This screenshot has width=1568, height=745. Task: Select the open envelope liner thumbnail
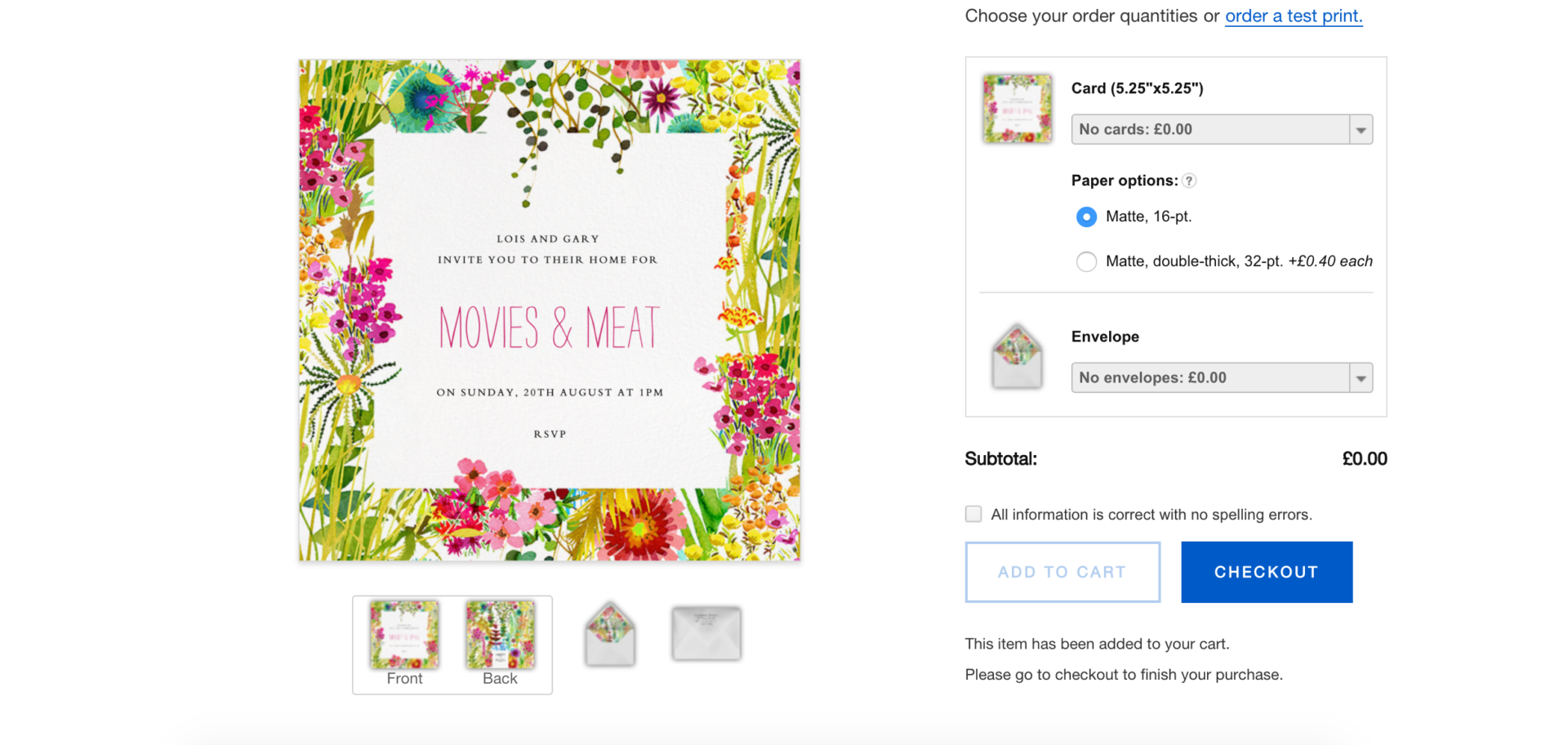pyautogui.click(x=610, y=634)
